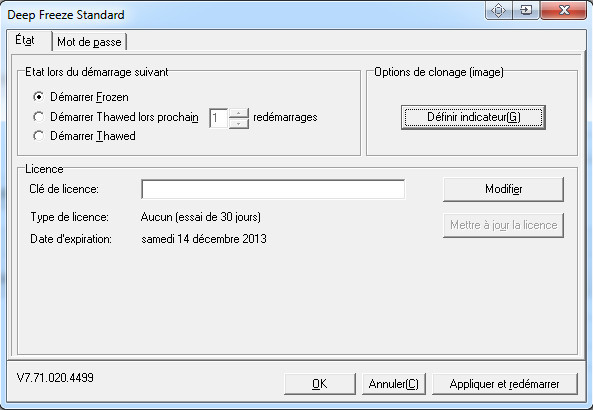Open the État tab

pos(26,40)
